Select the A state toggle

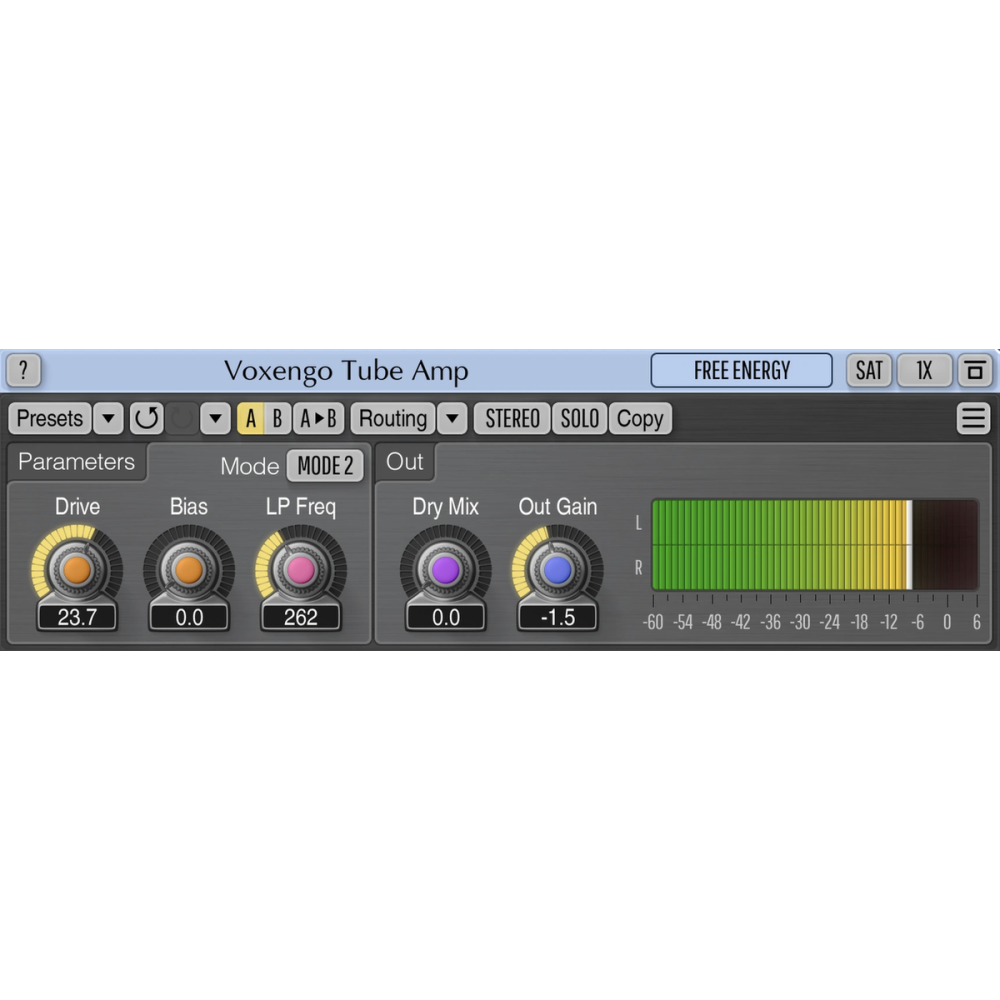click(250, 418)
